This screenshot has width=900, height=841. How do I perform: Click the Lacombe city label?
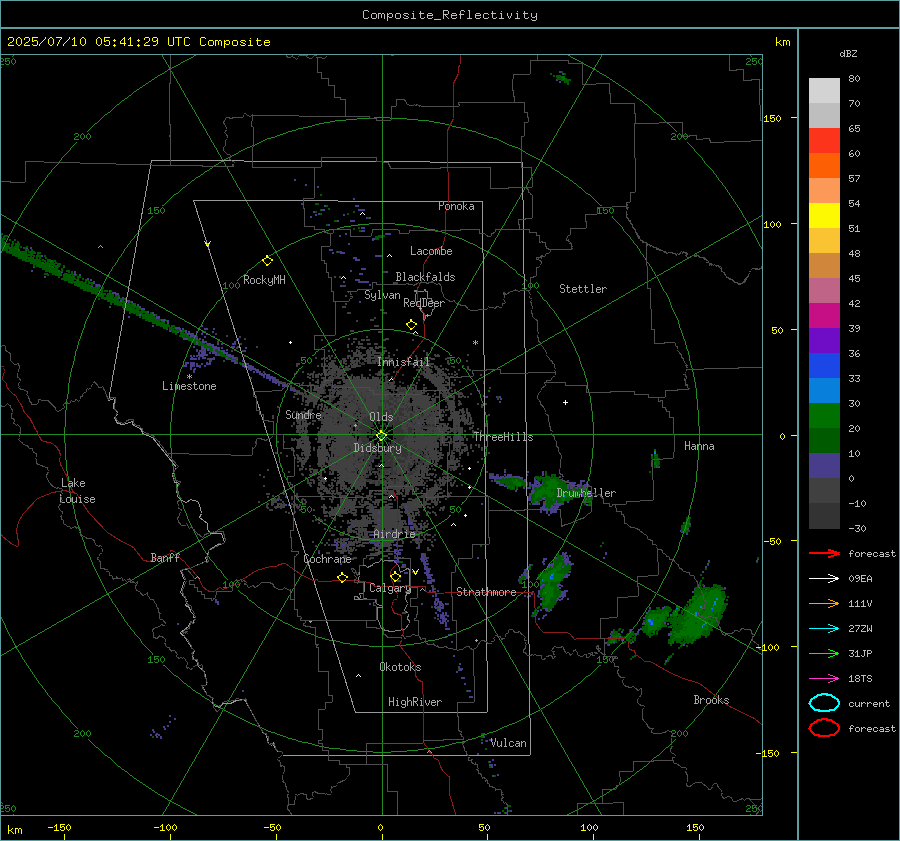click(431, 251)
